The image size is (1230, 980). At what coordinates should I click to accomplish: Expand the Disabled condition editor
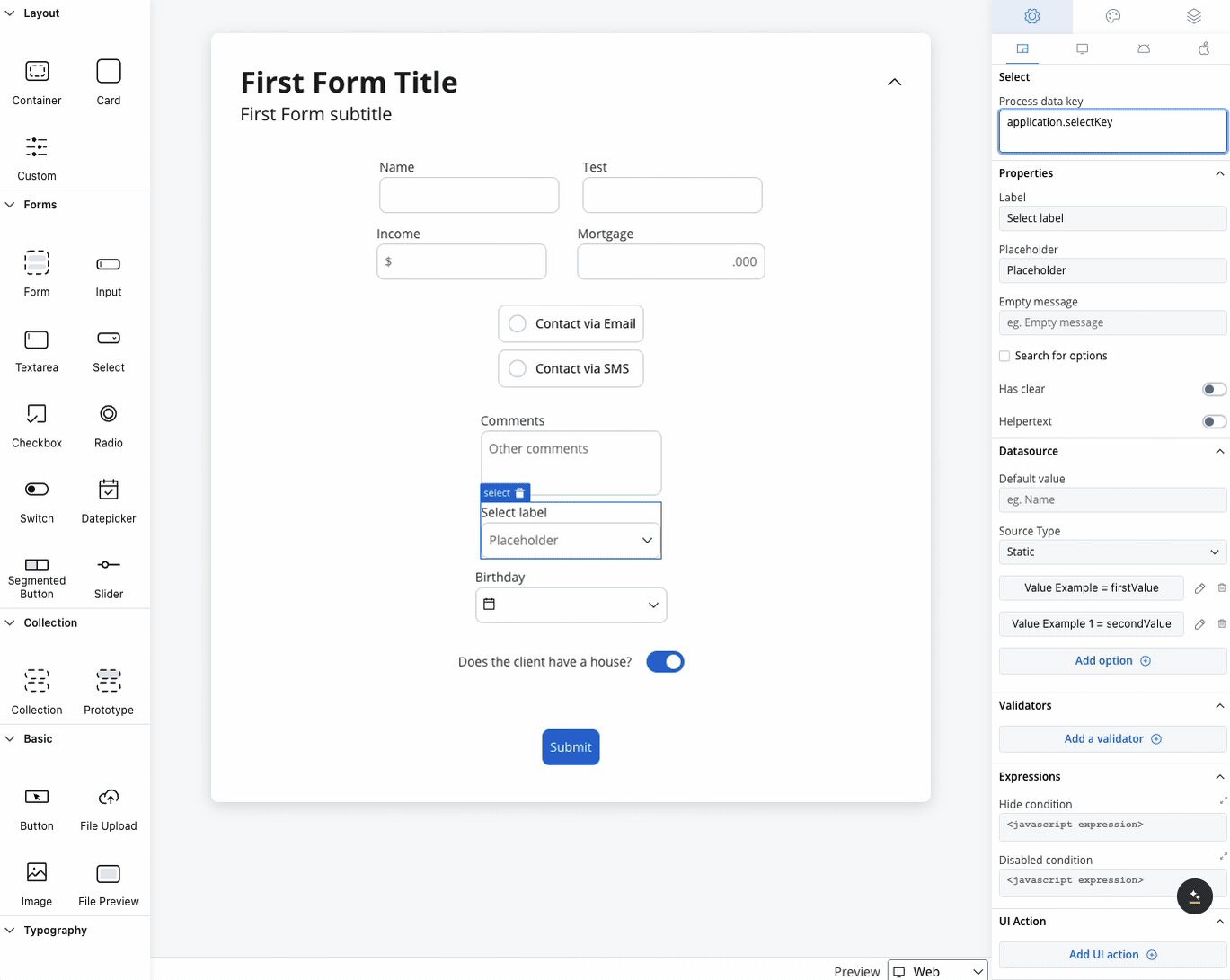pos(1223,856)
